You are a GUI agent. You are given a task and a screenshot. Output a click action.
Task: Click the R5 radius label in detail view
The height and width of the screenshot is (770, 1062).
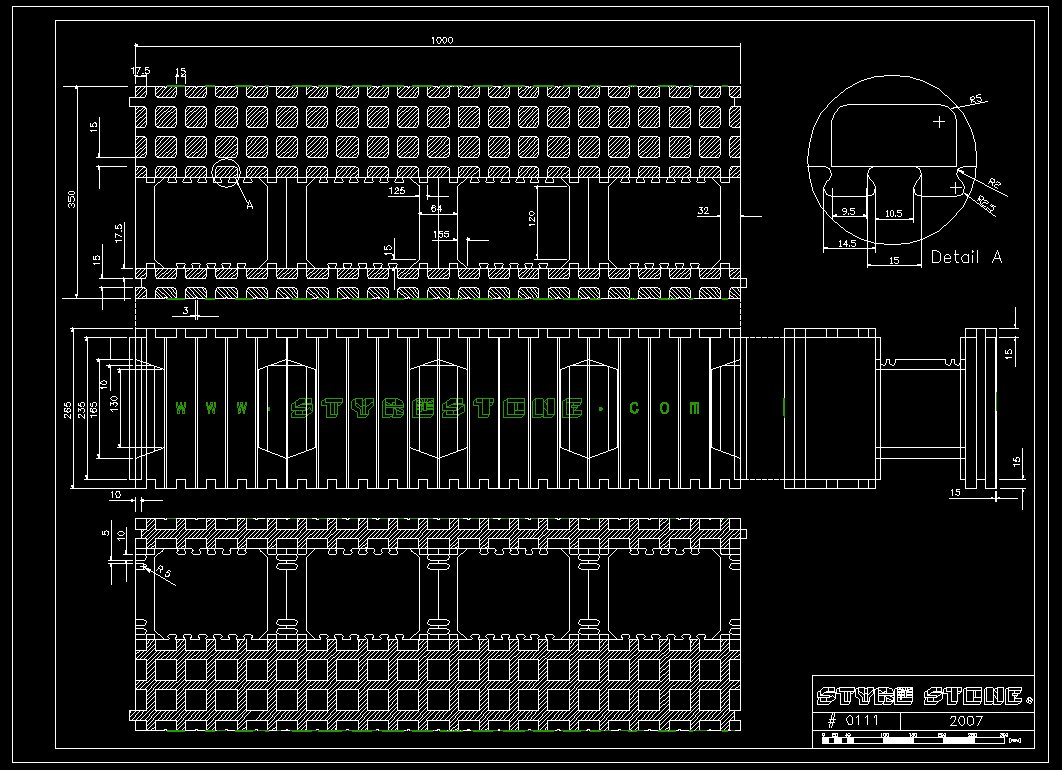point(977,99)
